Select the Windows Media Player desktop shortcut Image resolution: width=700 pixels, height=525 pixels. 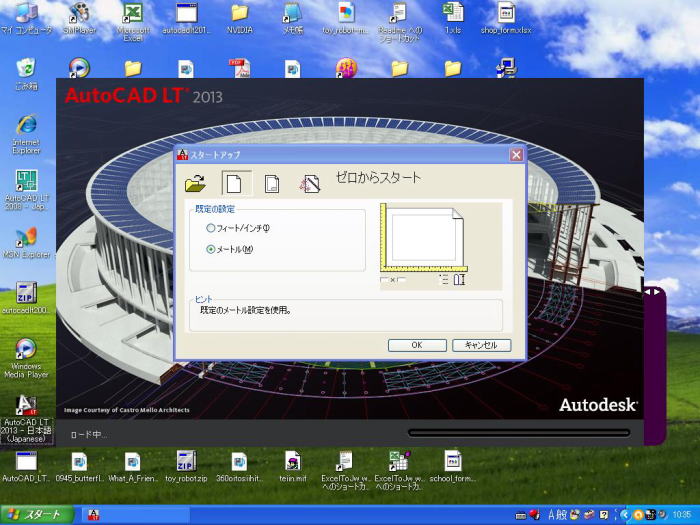(26, 358)
